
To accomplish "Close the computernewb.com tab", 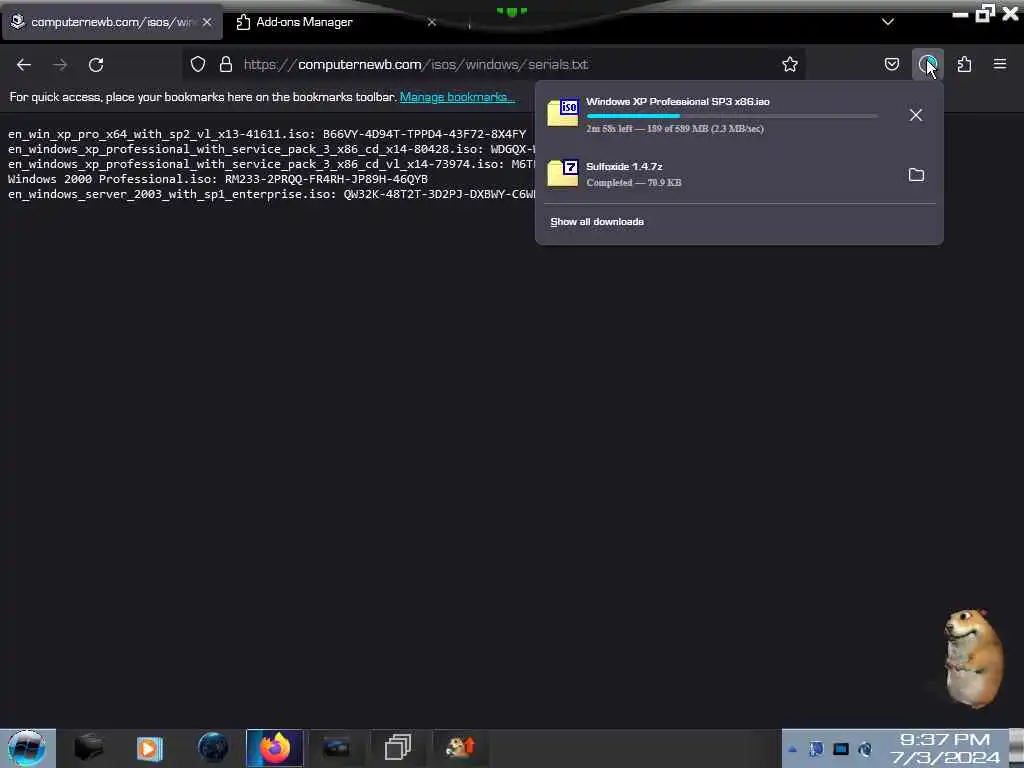I will [206, 22].
